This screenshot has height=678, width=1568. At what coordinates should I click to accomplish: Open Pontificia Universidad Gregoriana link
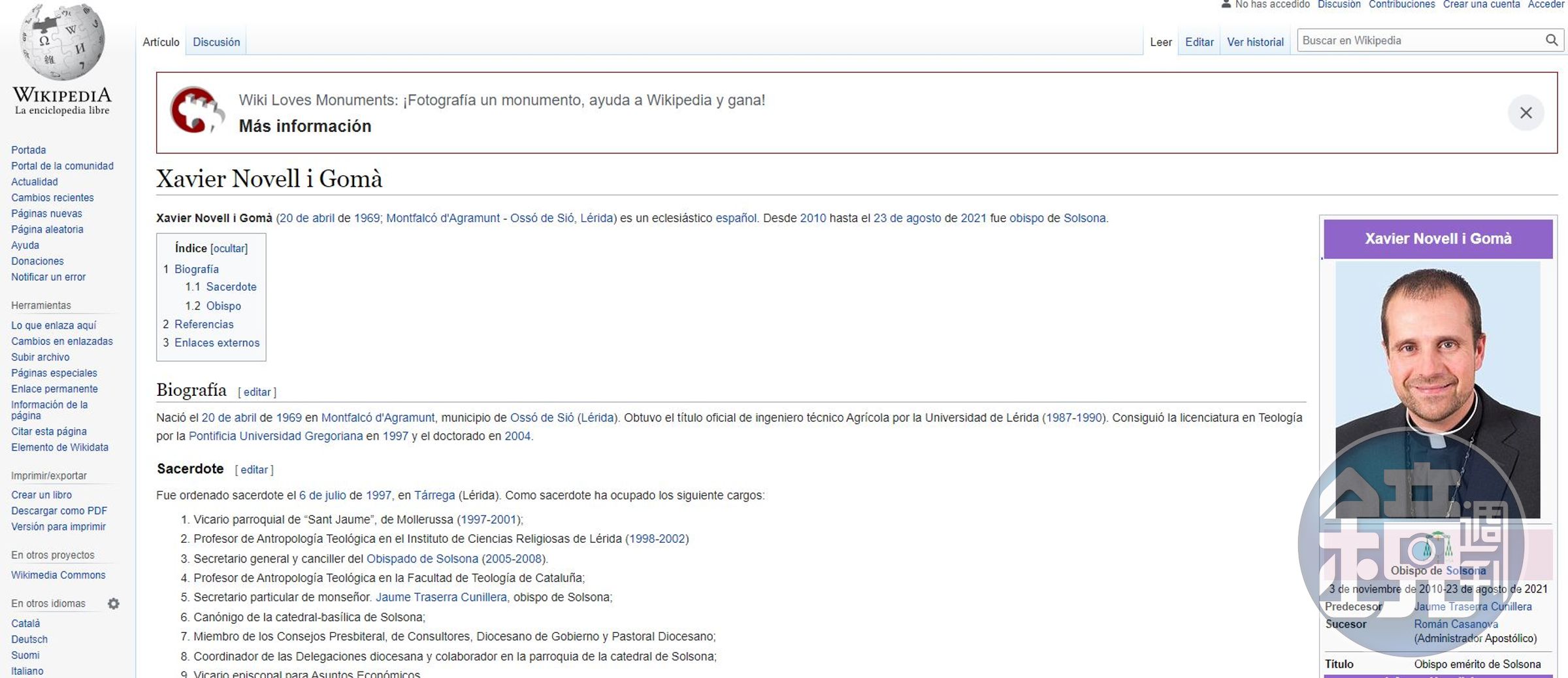click(276, 436)
